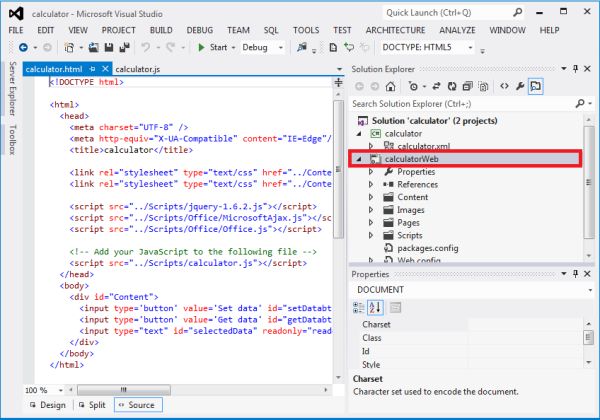Click the Home icon in Solution Explorer
Screen dimensions: 600x420
392,87
